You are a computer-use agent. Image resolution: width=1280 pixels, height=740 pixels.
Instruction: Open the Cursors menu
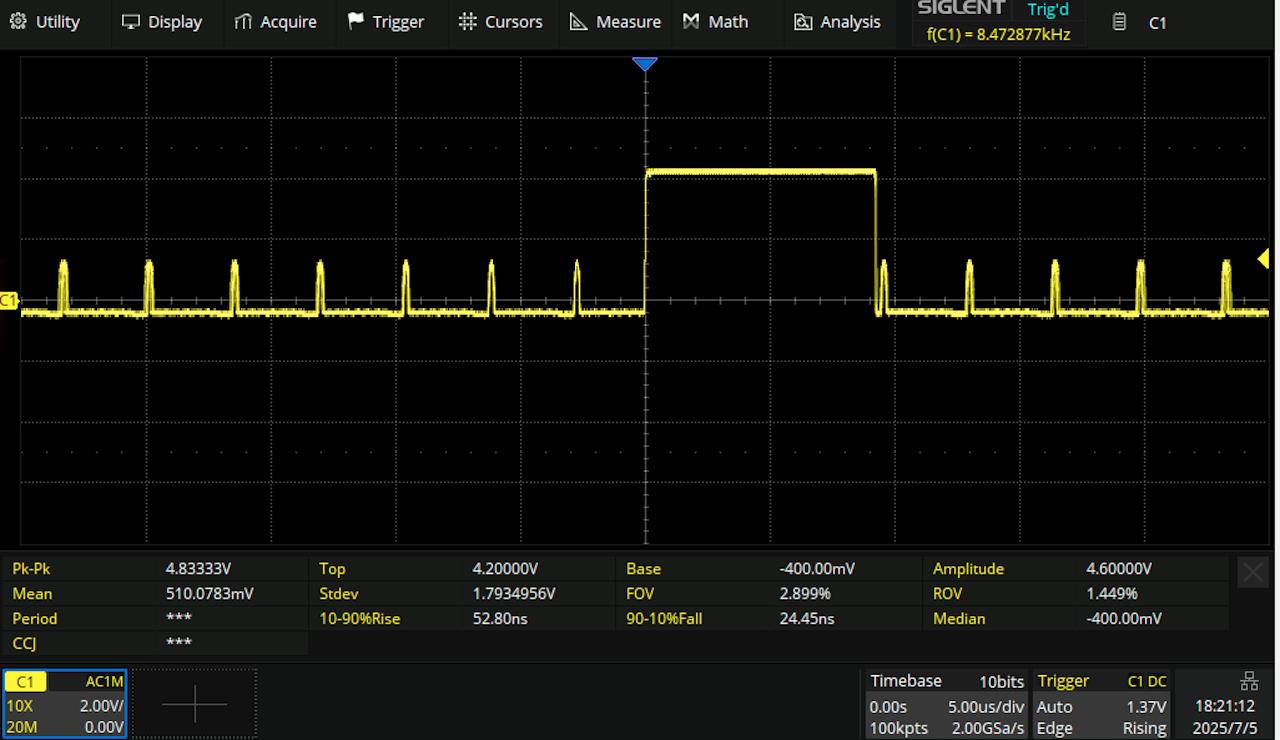(500, 22)
